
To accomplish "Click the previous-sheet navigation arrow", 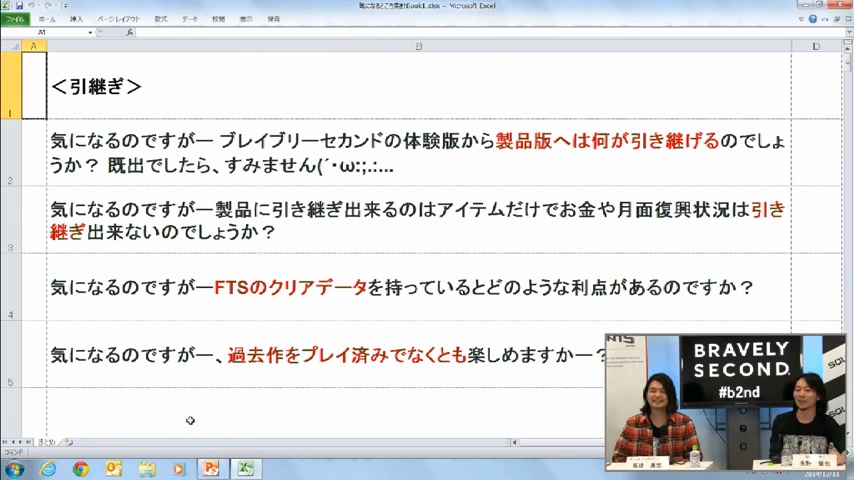I will (14, 442).
